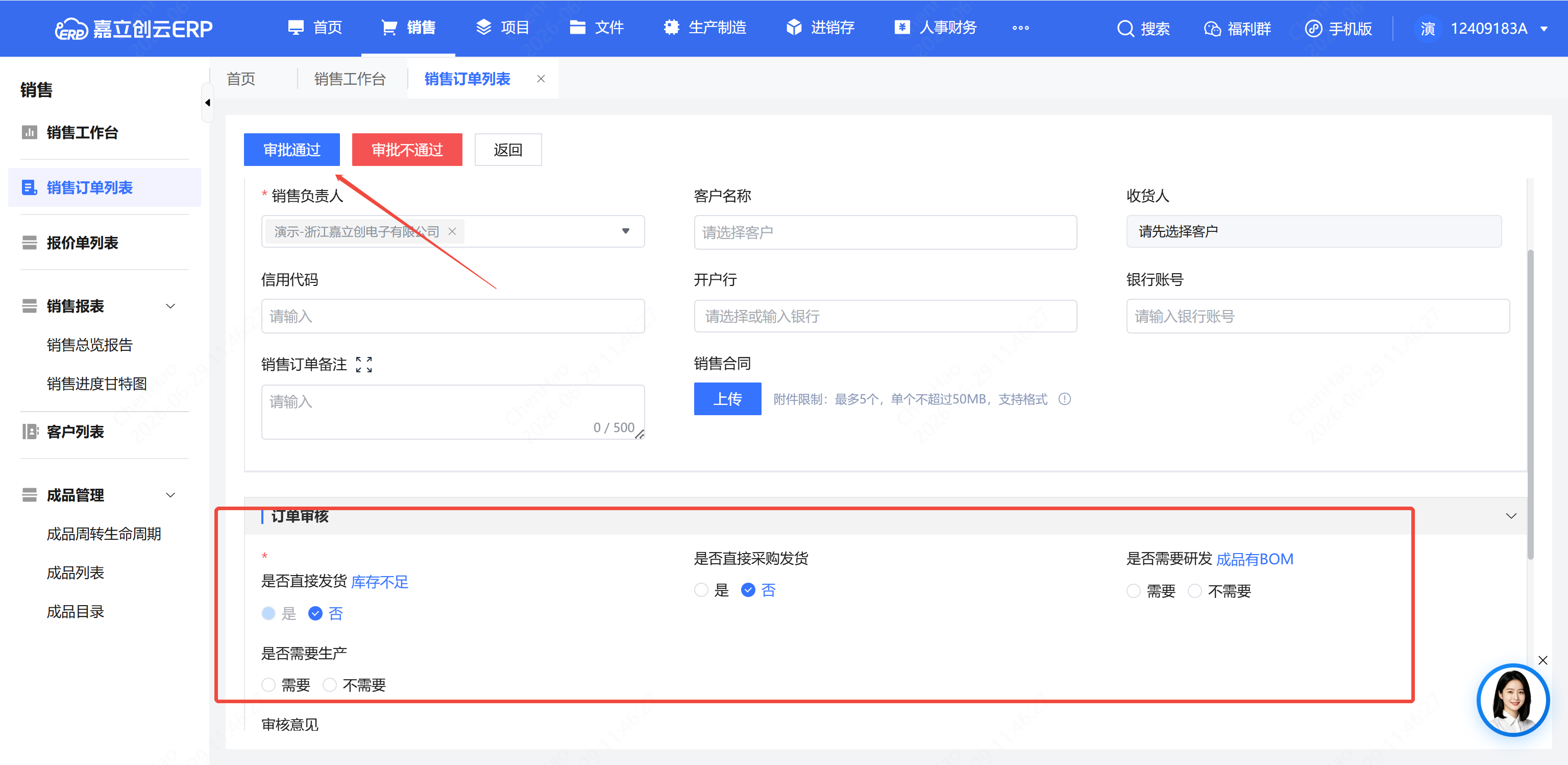The height and width of the screenshot is (765, 1568).
Task: Collapse the 订单审核 section chevron
Action: click(x=1511, y=516)
